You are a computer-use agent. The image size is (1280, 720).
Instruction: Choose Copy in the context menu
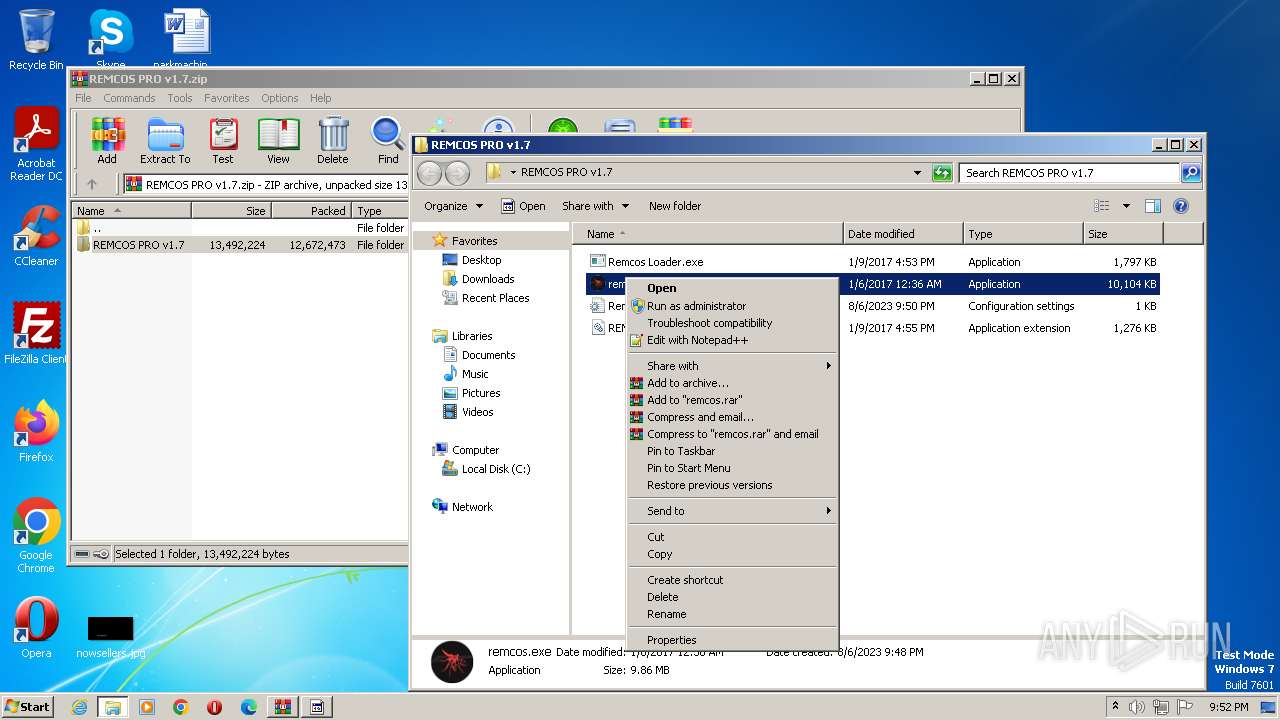(732, 554)
